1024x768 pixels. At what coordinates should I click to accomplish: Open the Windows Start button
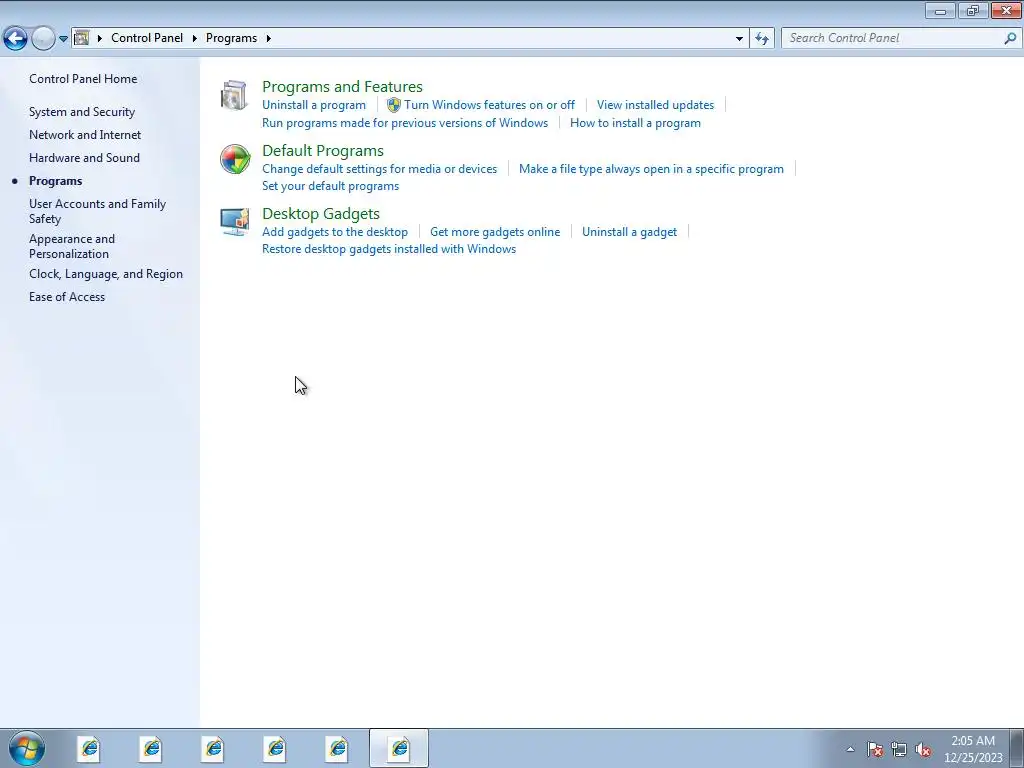pyautogui.click(x=27, y=748)
